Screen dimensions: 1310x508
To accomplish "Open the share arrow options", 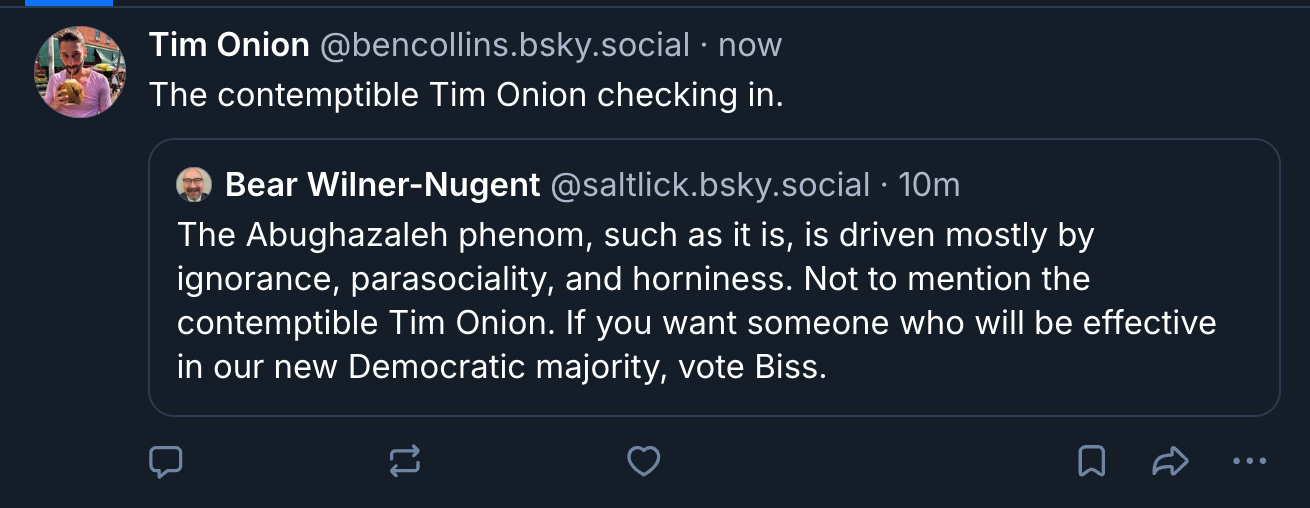I will click(1170, 461).
